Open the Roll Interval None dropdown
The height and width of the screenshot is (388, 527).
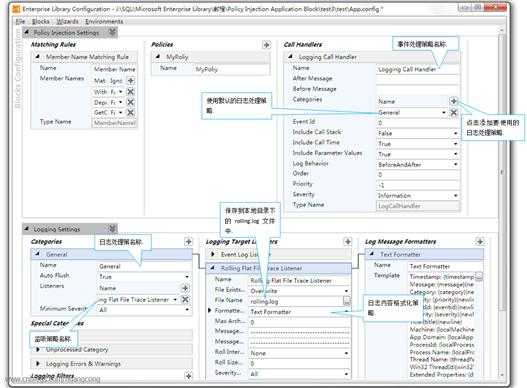pos(346,353)
